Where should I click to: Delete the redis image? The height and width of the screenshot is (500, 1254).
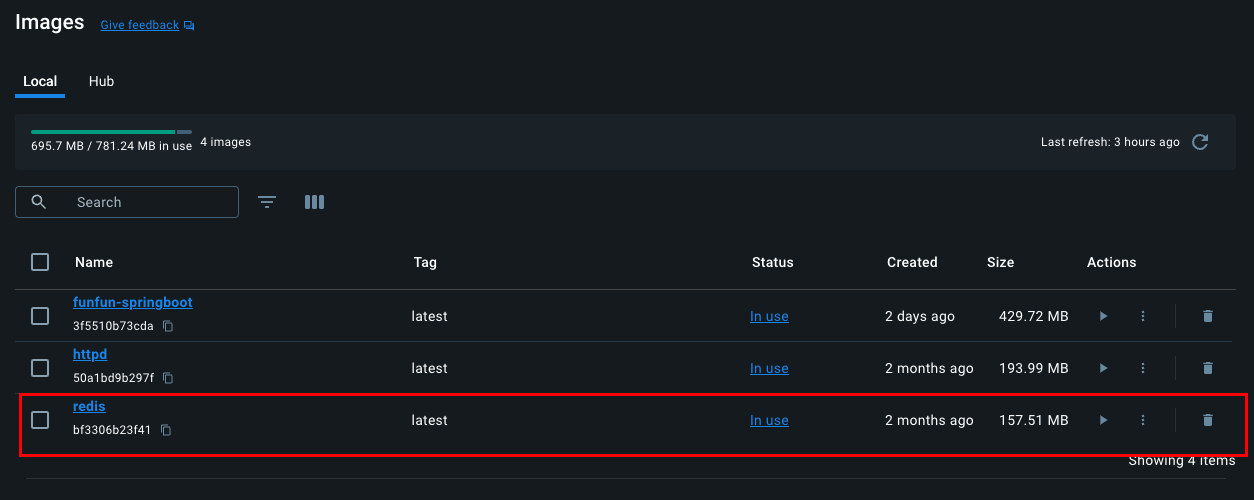(1207, 420)
